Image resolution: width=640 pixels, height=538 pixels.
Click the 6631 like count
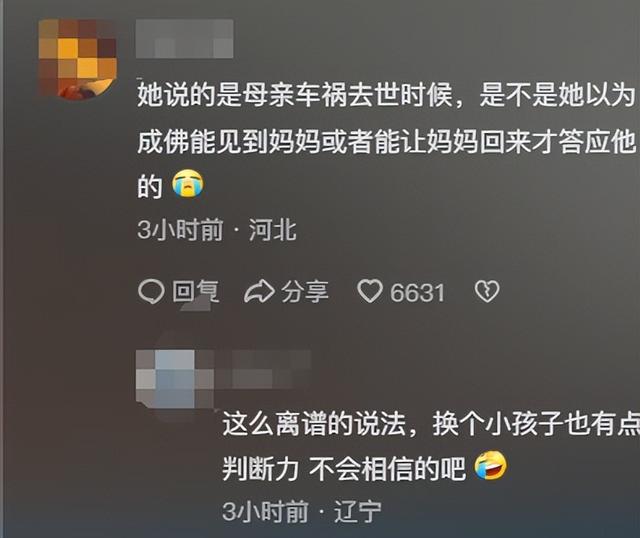pyautogui.click(x=417, y=293)
